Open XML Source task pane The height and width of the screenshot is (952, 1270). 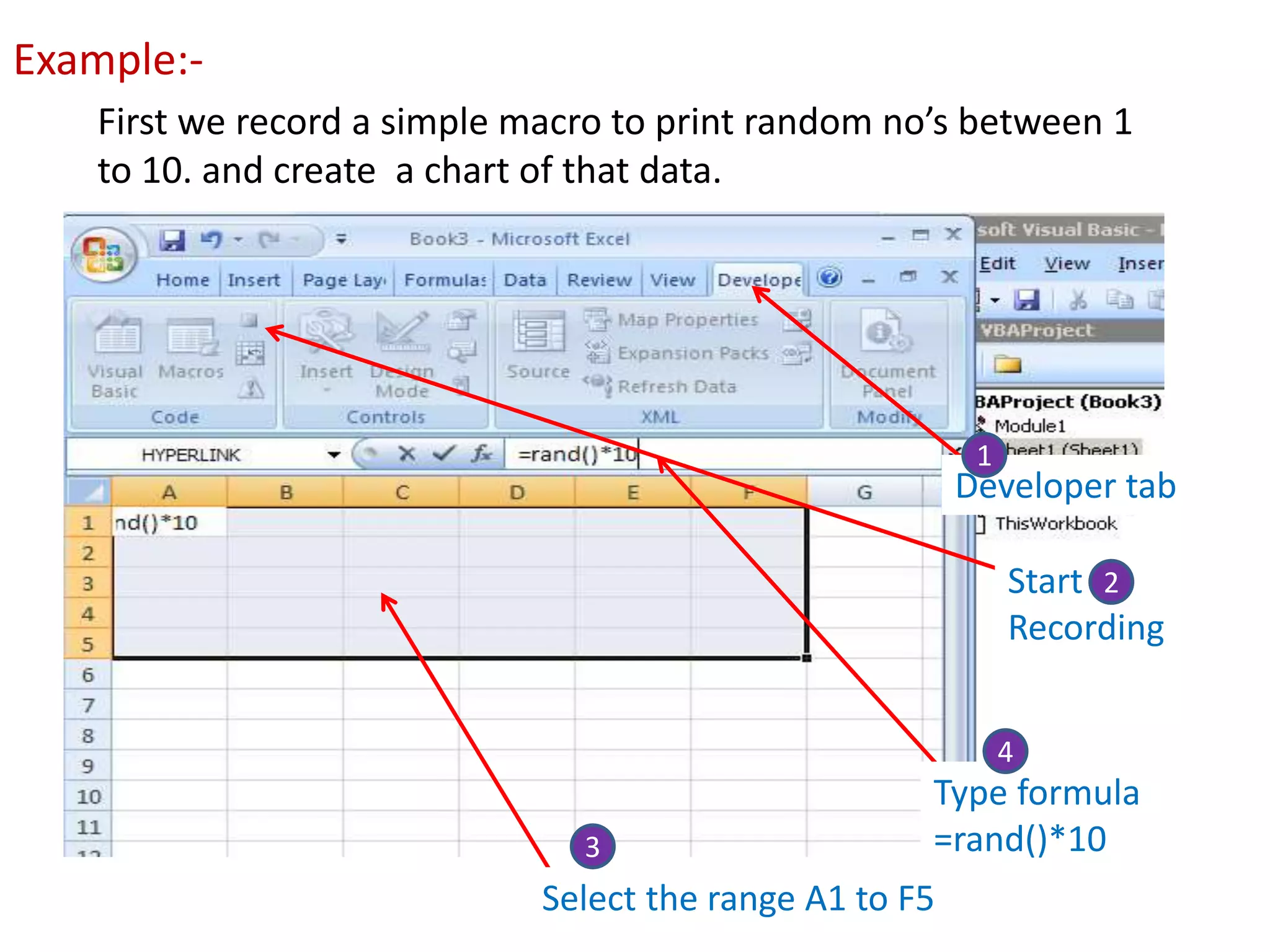(x=538, y=346)
